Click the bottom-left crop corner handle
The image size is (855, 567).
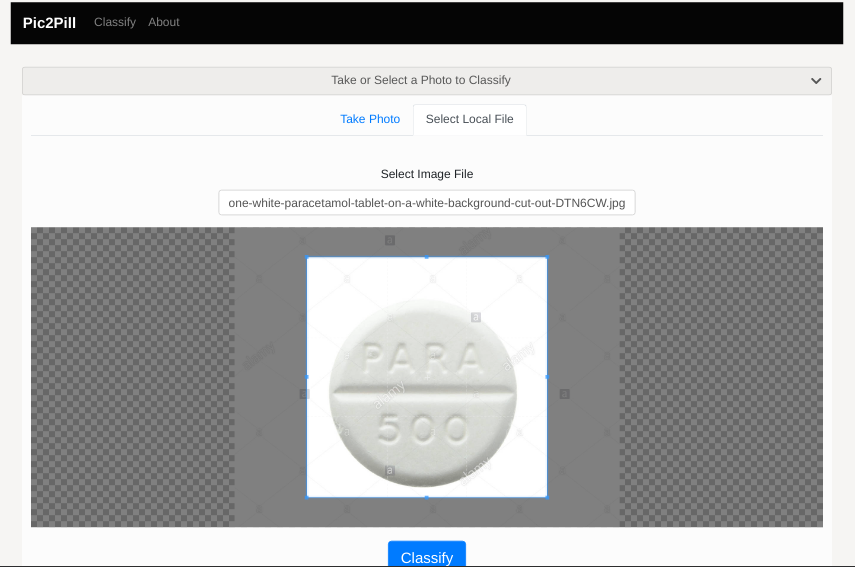307,497
